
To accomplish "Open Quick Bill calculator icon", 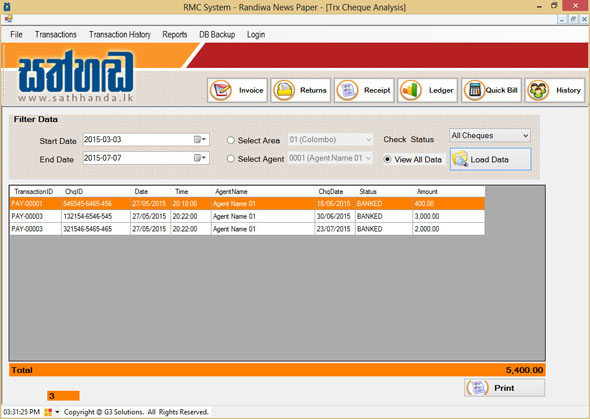I will (474, 90).
